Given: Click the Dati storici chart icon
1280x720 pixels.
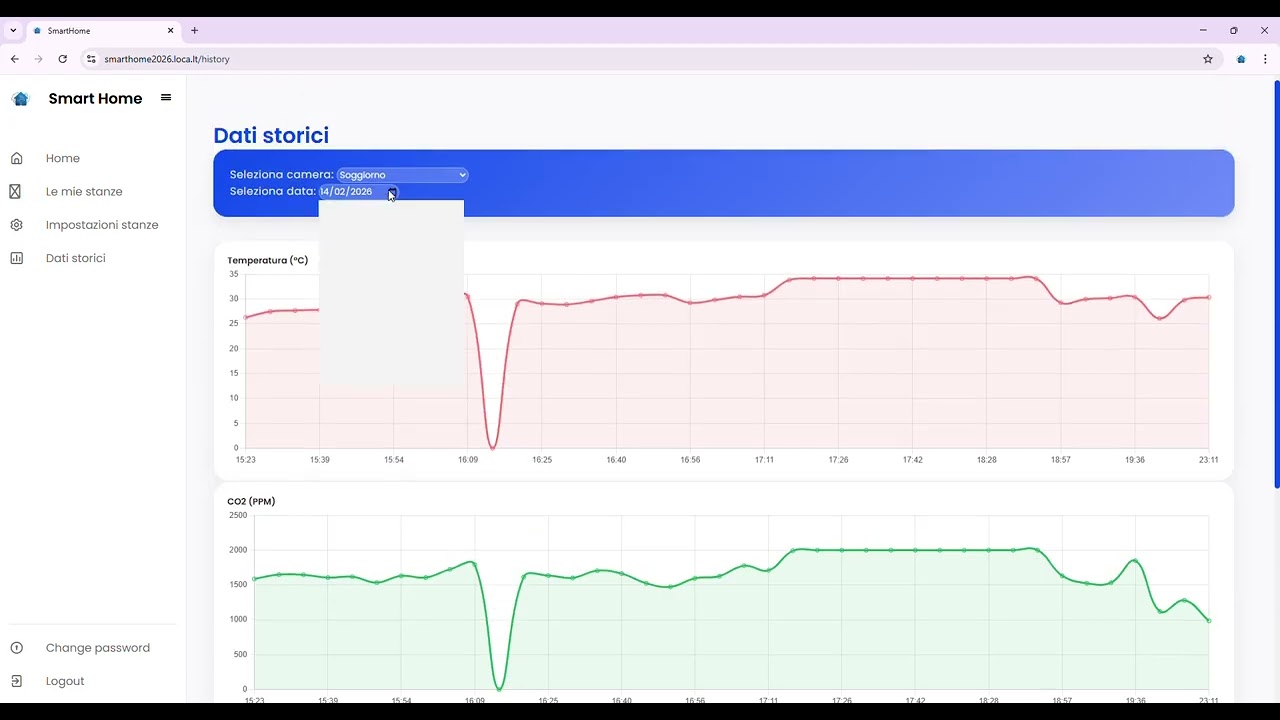Looking at the screenshot, I should pos(16,258).
